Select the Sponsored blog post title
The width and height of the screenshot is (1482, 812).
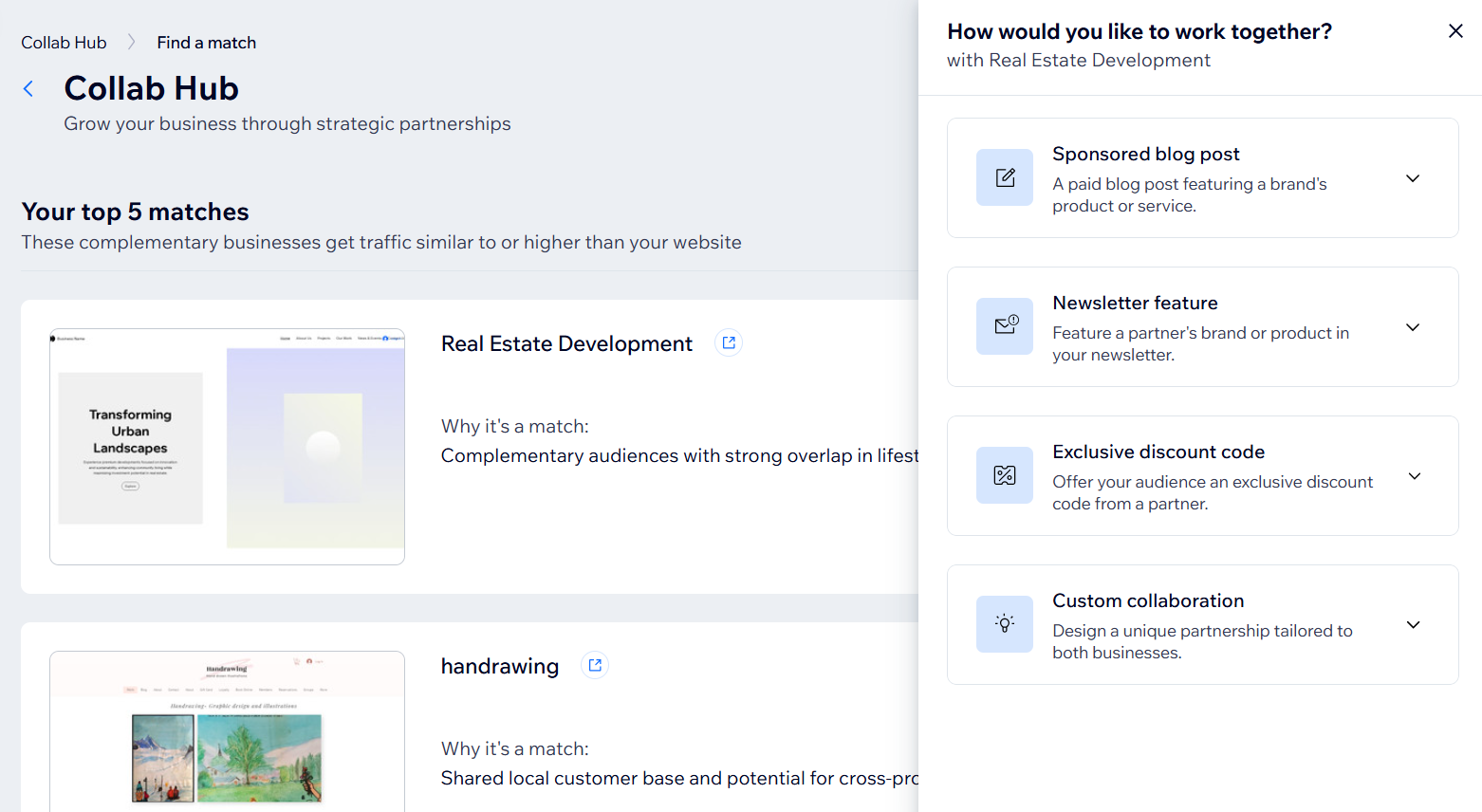(x=1146, y=154)
